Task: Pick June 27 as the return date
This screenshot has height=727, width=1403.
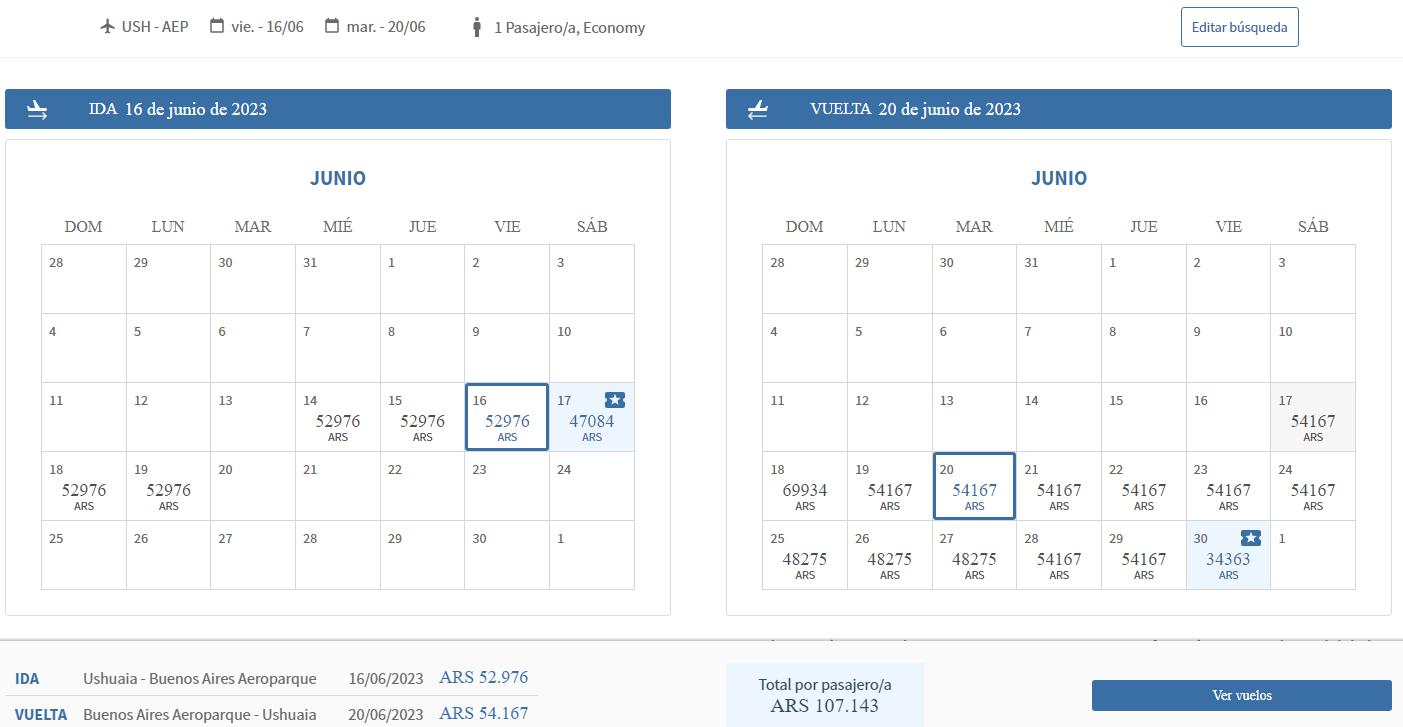Action: [x=974, y=556]
